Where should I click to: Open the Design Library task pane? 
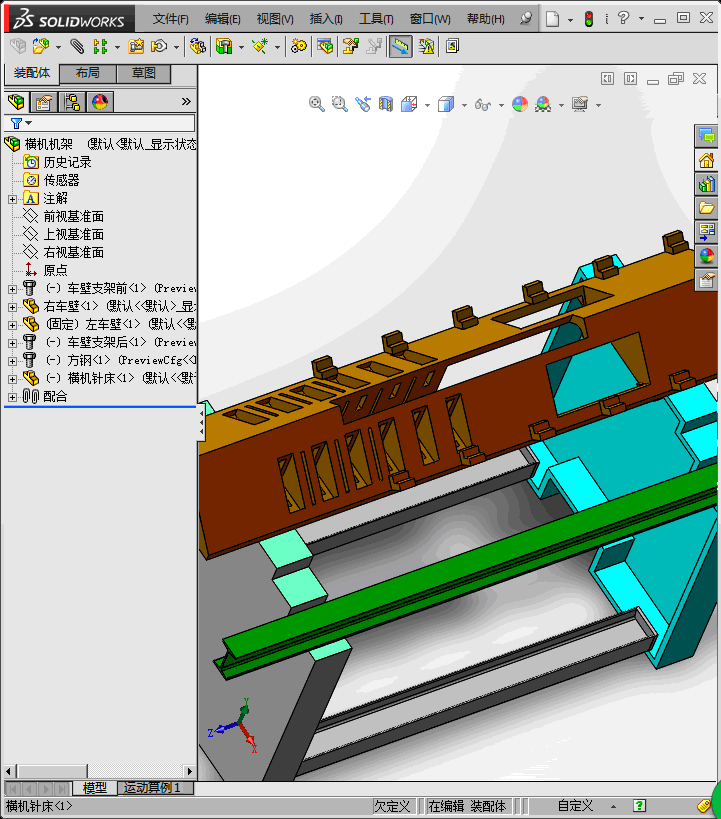707,184
